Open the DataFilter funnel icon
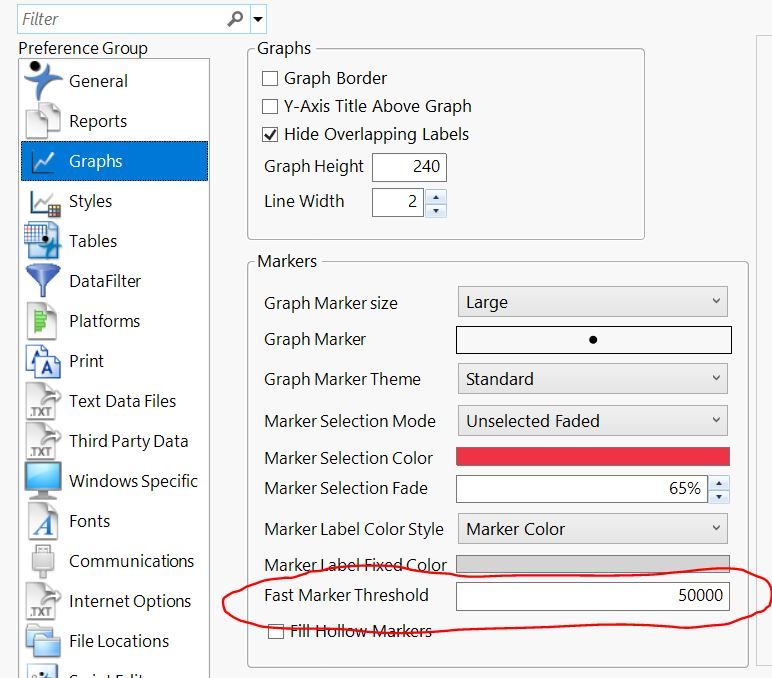Screen dimensions: 772x678 tap(43, 280)
